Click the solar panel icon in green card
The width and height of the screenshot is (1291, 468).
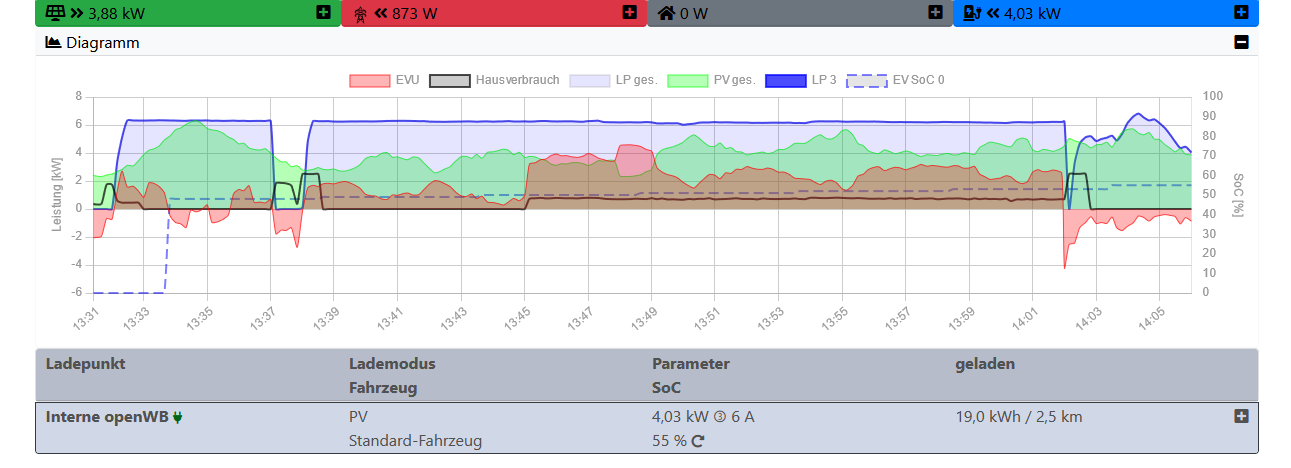click(55, 13)
